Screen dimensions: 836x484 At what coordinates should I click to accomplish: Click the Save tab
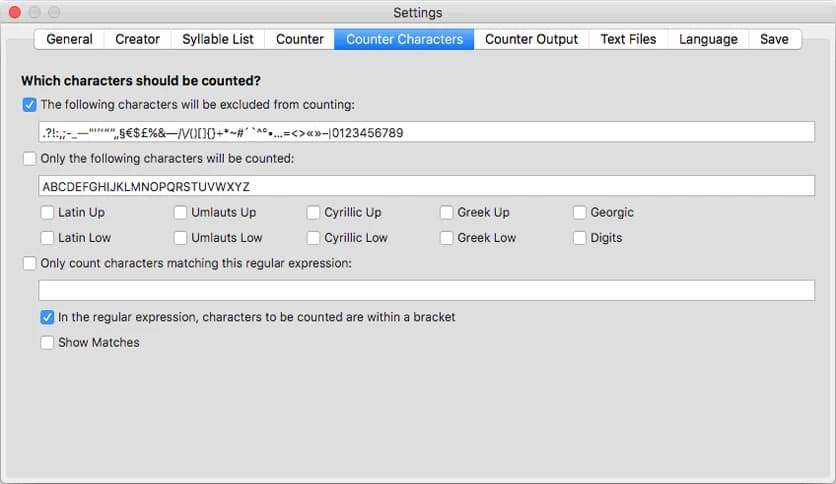774,39
